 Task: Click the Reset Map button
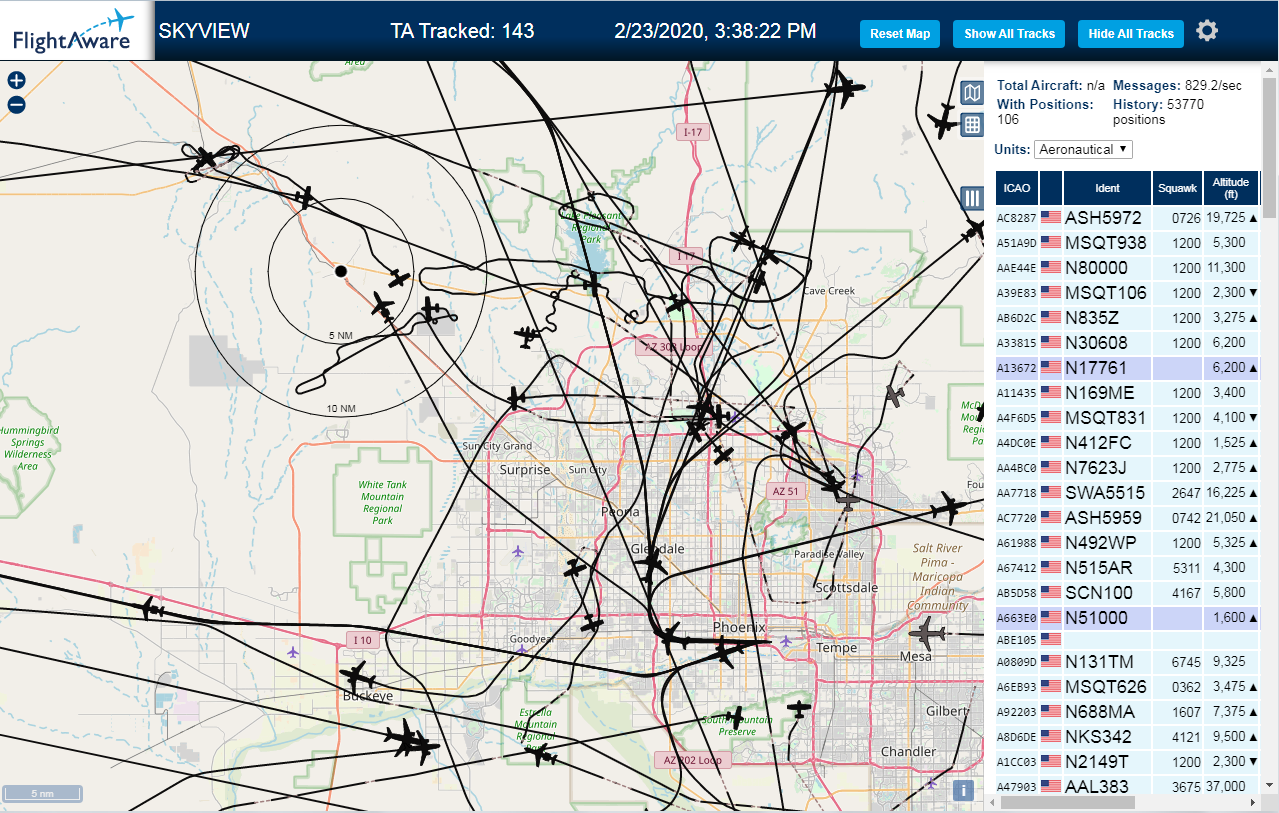coord(900,33)
